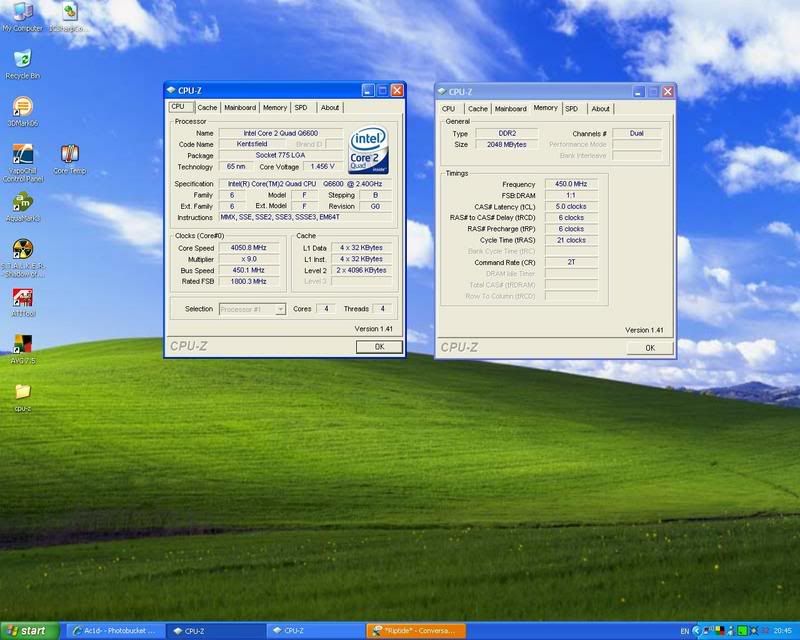
Task: Click the Name field showing Intel Core 2 Quad Q6600
Action: 281,133
